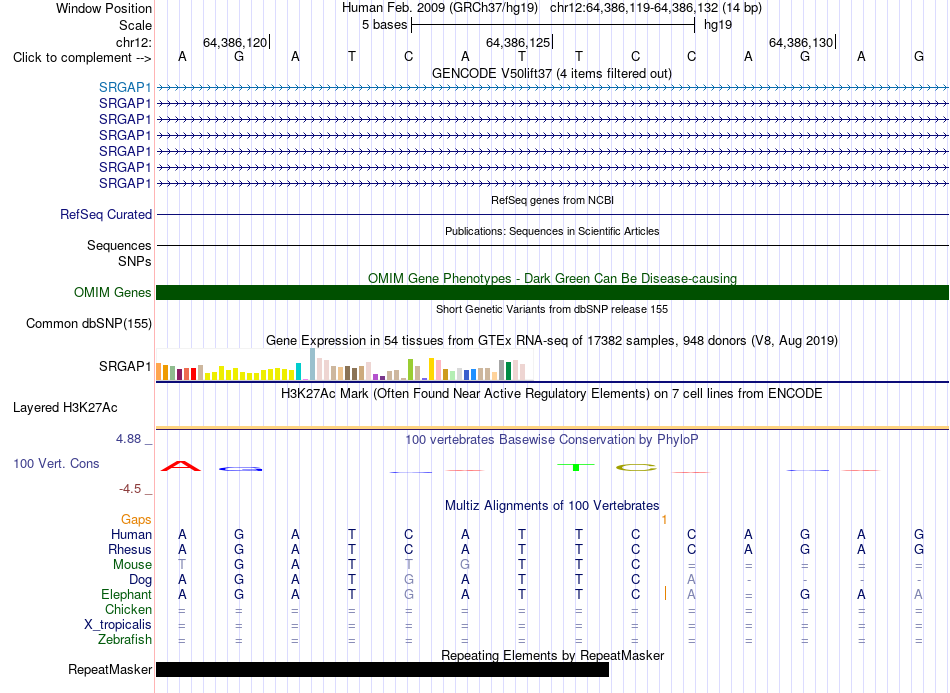
Task: Click the dark green OMIM gene bar
Action: [x=552, y=293]
